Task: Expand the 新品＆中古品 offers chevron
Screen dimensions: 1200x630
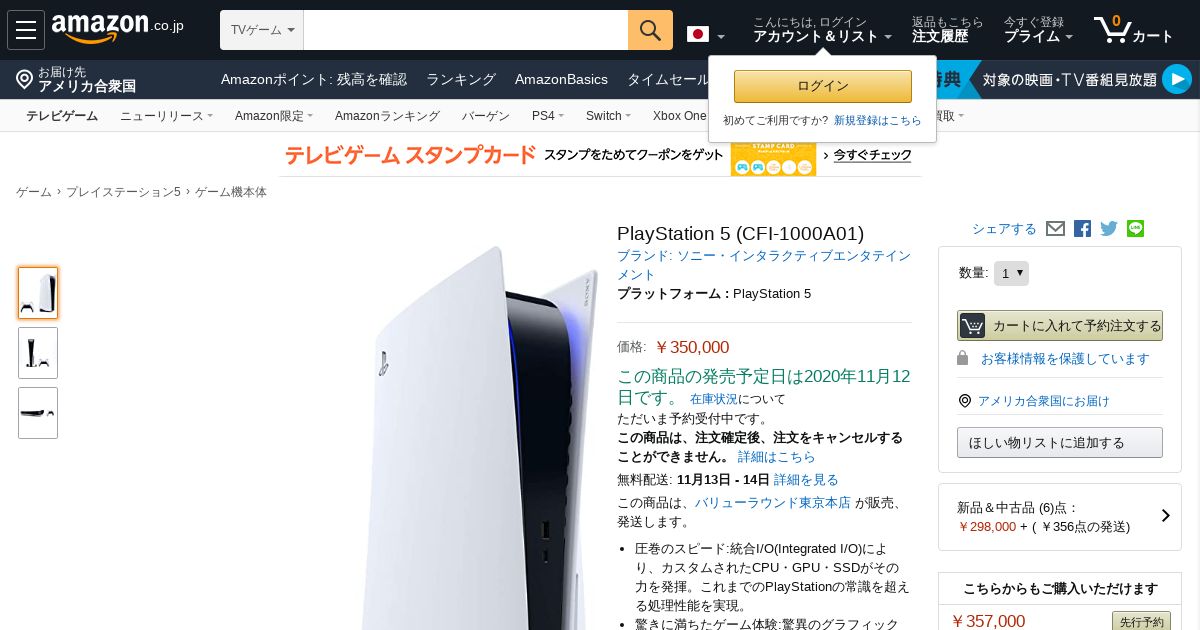Action: tap(1166, 516)
